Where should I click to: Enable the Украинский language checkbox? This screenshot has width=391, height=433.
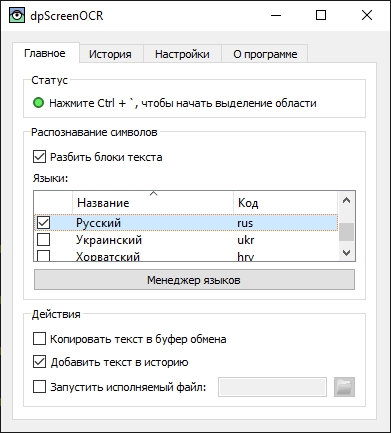pyautogui.click(x=44, y=240)
